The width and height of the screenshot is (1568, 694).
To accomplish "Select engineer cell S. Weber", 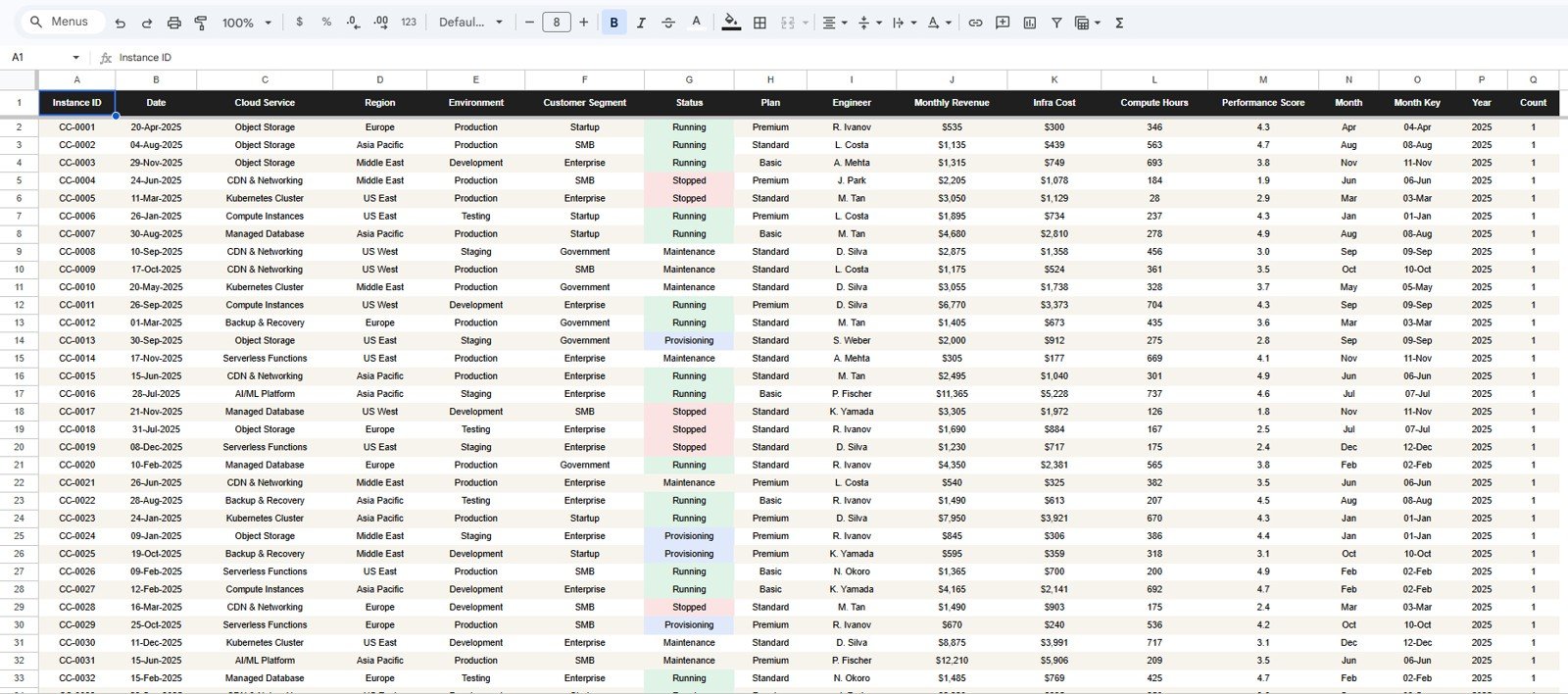I will [x=852, y=340].
